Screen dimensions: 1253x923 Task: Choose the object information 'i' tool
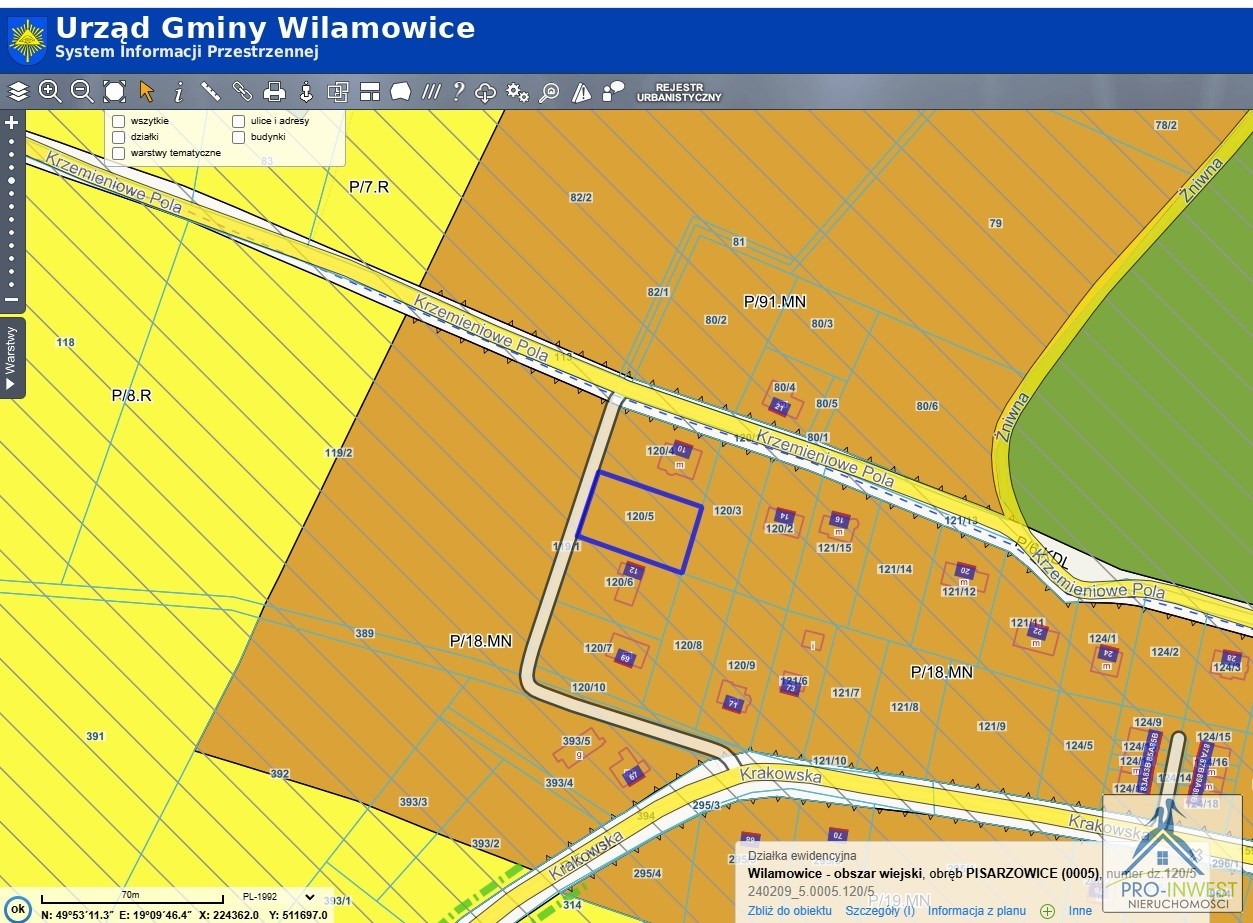179,92
